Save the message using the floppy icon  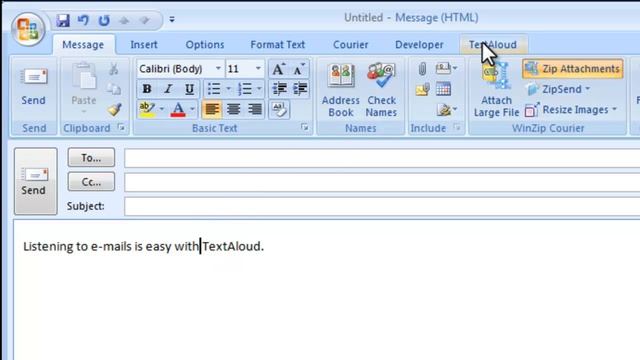click(63, 20)
